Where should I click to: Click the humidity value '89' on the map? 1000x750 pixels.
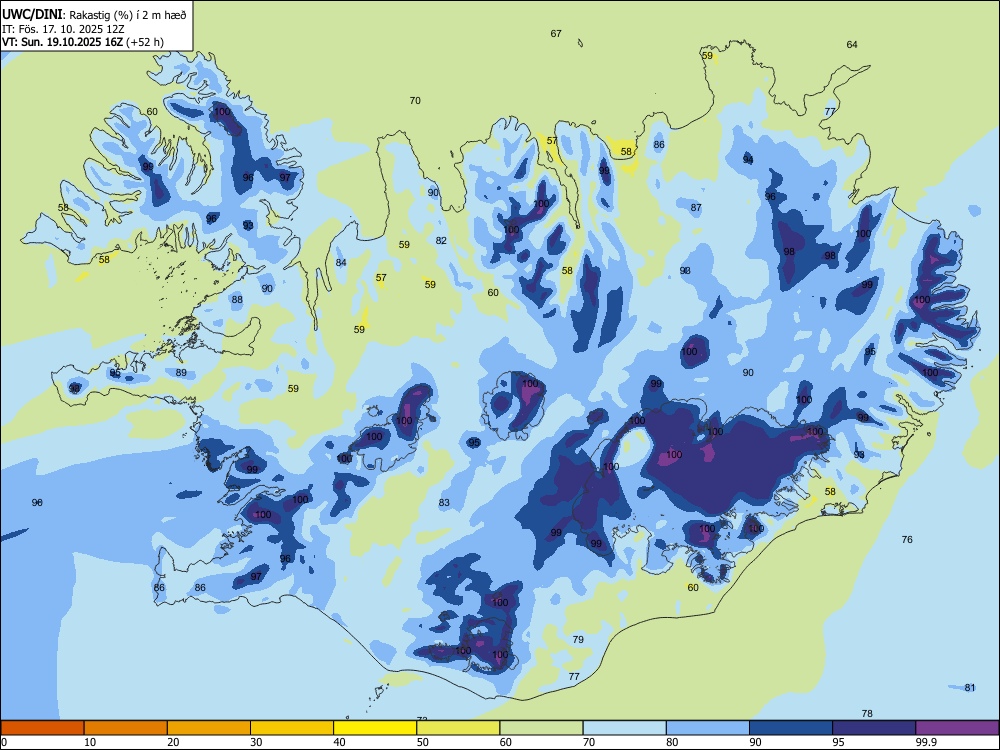tap(181, 373)
